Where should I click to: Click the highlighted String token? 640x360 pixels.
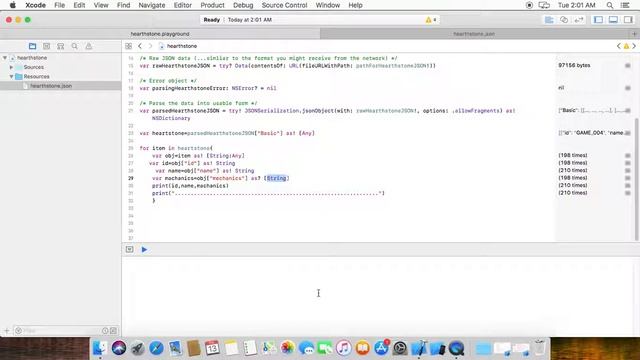277,178
